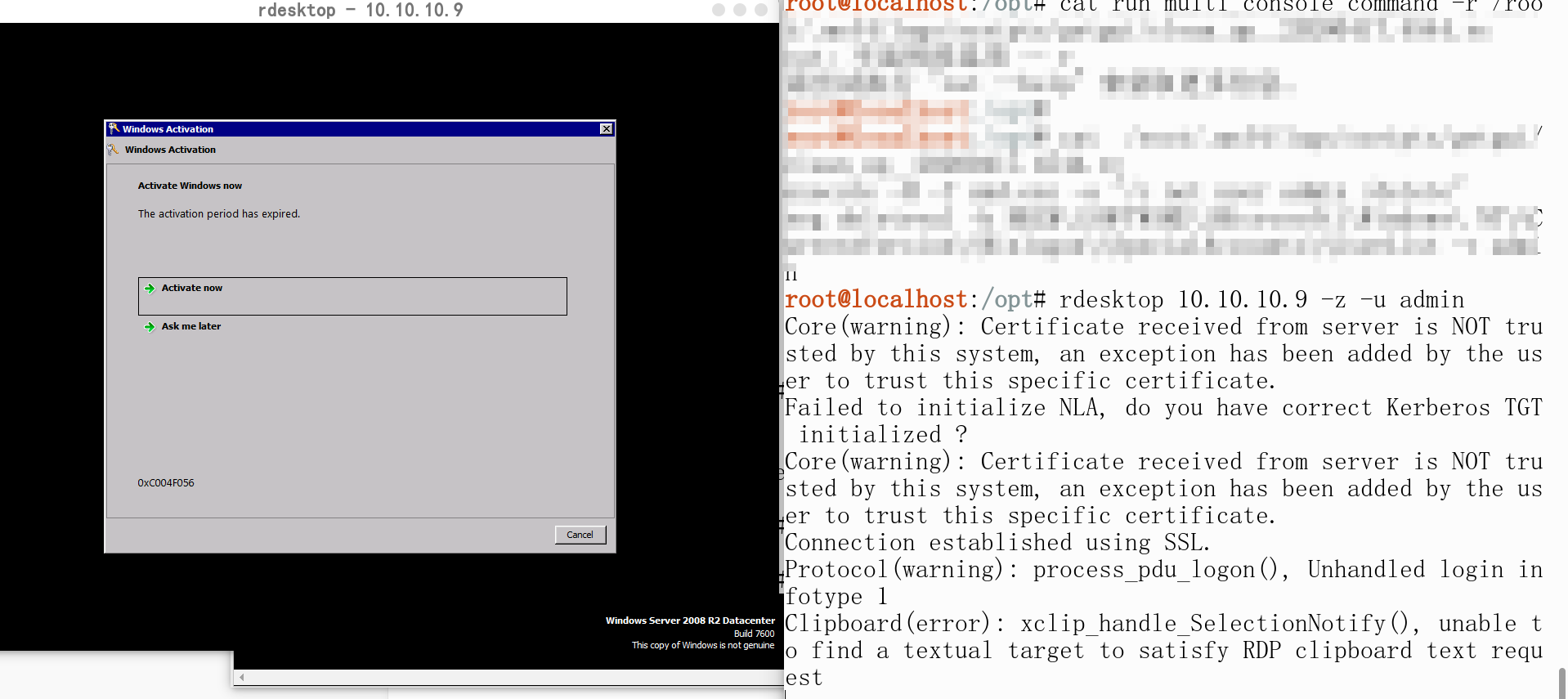Cancel the Windows Activation dialog

click(x=580, y=535)
